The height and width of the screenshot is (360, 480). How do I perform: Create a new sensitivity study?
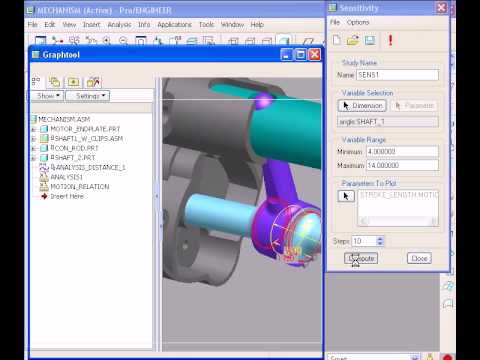pyautogui.click(x=337, y=40)
